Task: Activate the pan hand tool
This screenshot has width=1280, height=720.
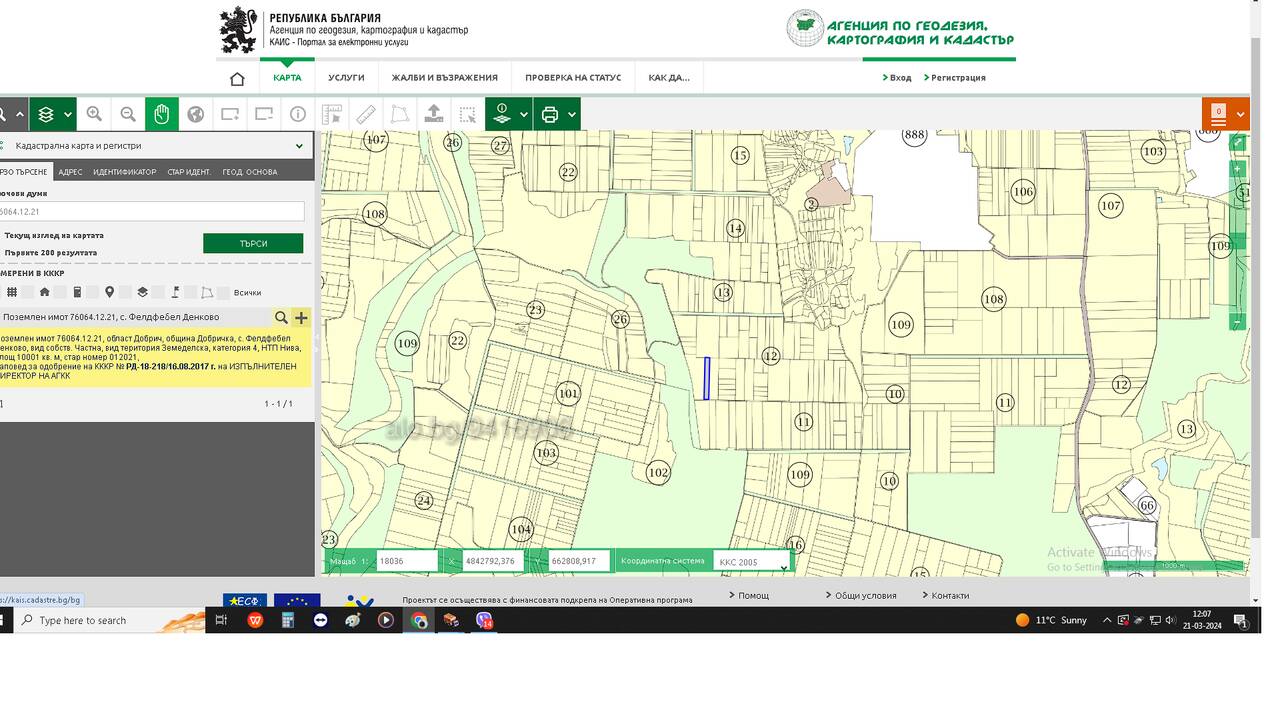Action: click(x=161, y=114)
